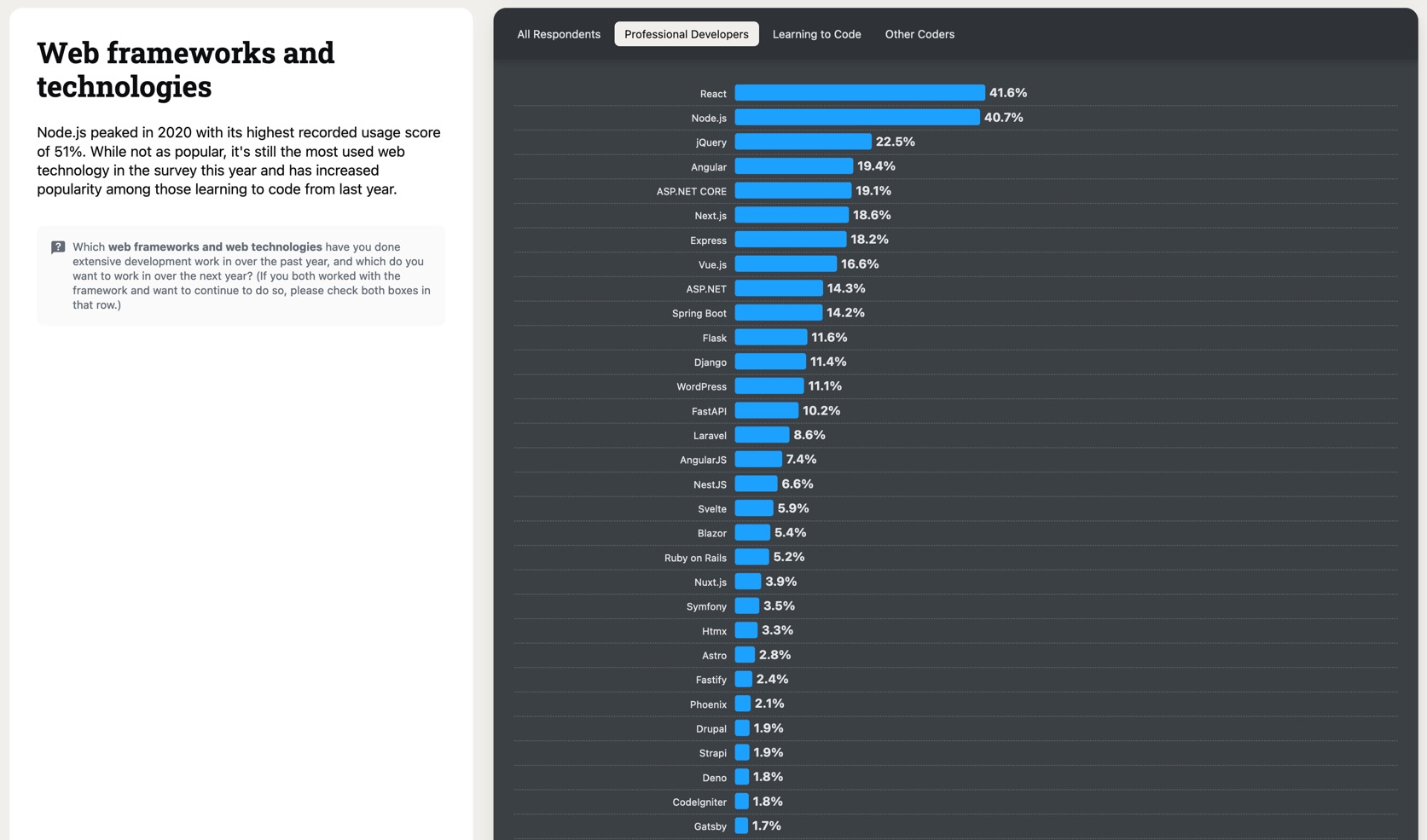
Task: Click the Angular bar in the chart
Action: click(x=792, y=165)
